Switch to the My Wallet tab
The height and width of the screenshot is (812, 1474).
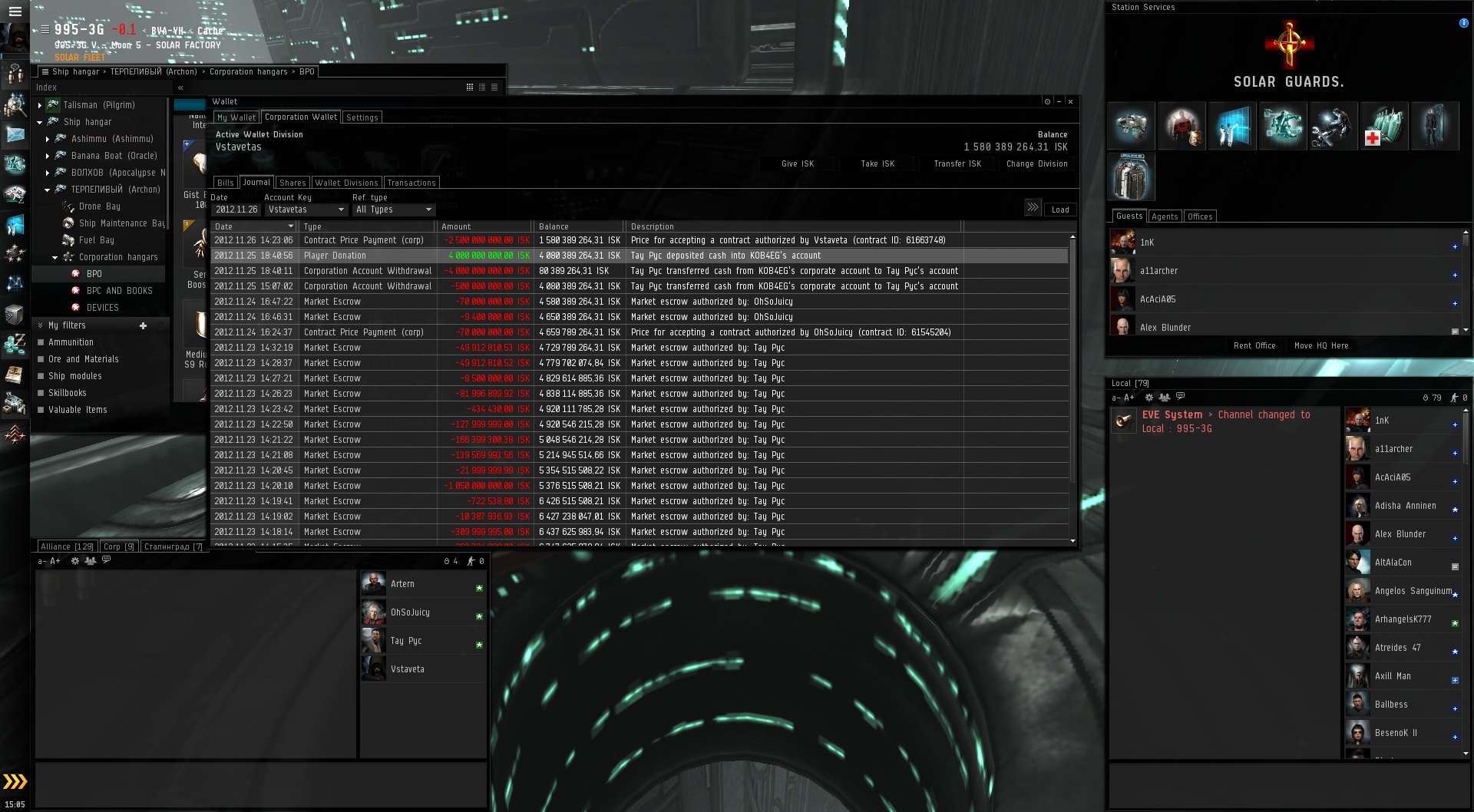[236, 117]
